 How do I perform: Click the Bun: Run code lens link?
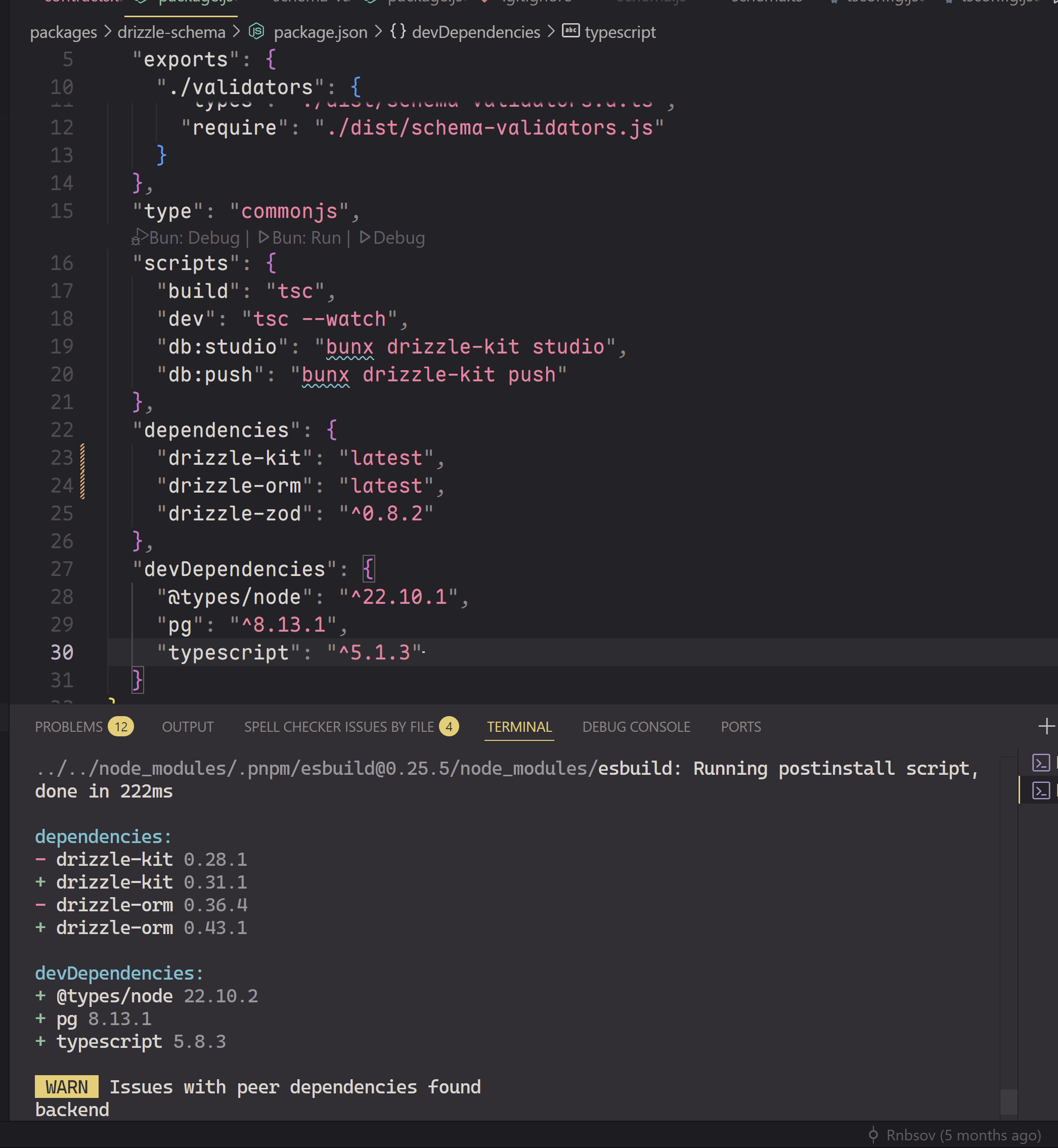pyautogui.click(x=306, y=238)
